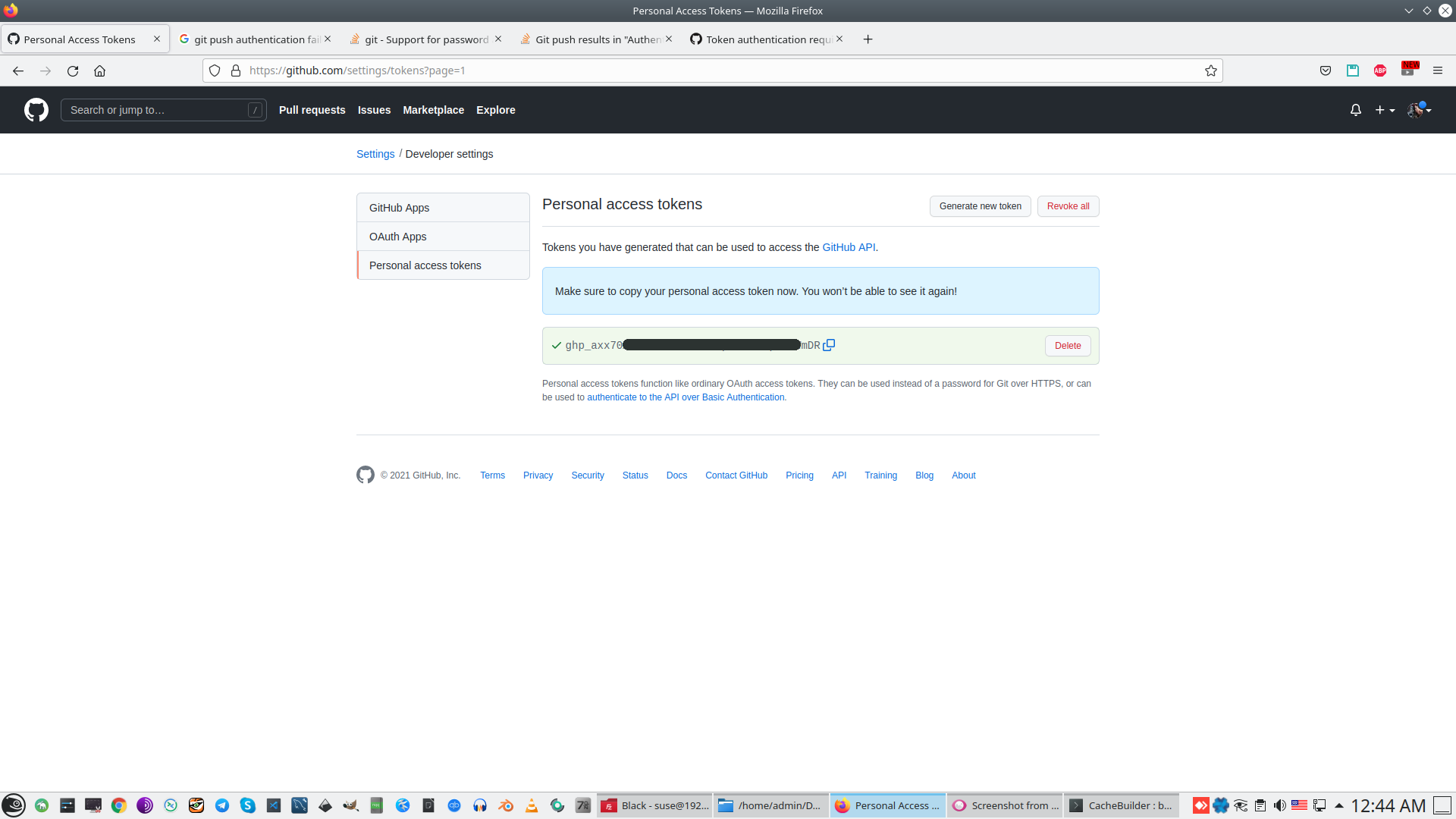Viewport: 1456px width, 819px height.
Task: Click the Generate new token button
Action: coord(980,206)
